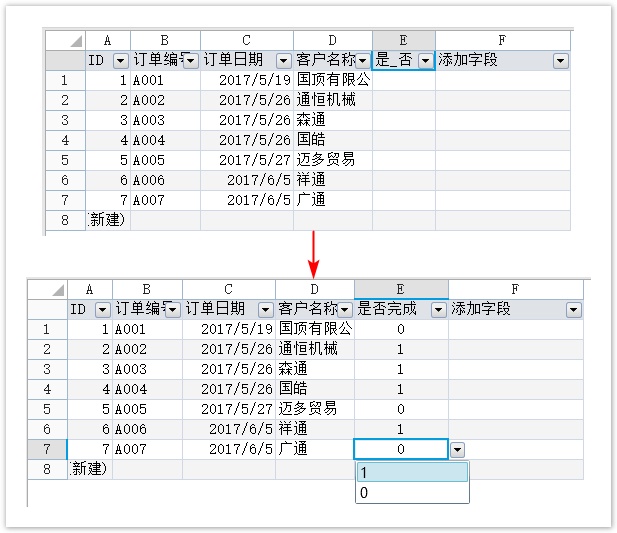The width and height of the screenshot is (617, 533).
Task: Open 订单日期 filter arrow in top table
Action: 283,61
